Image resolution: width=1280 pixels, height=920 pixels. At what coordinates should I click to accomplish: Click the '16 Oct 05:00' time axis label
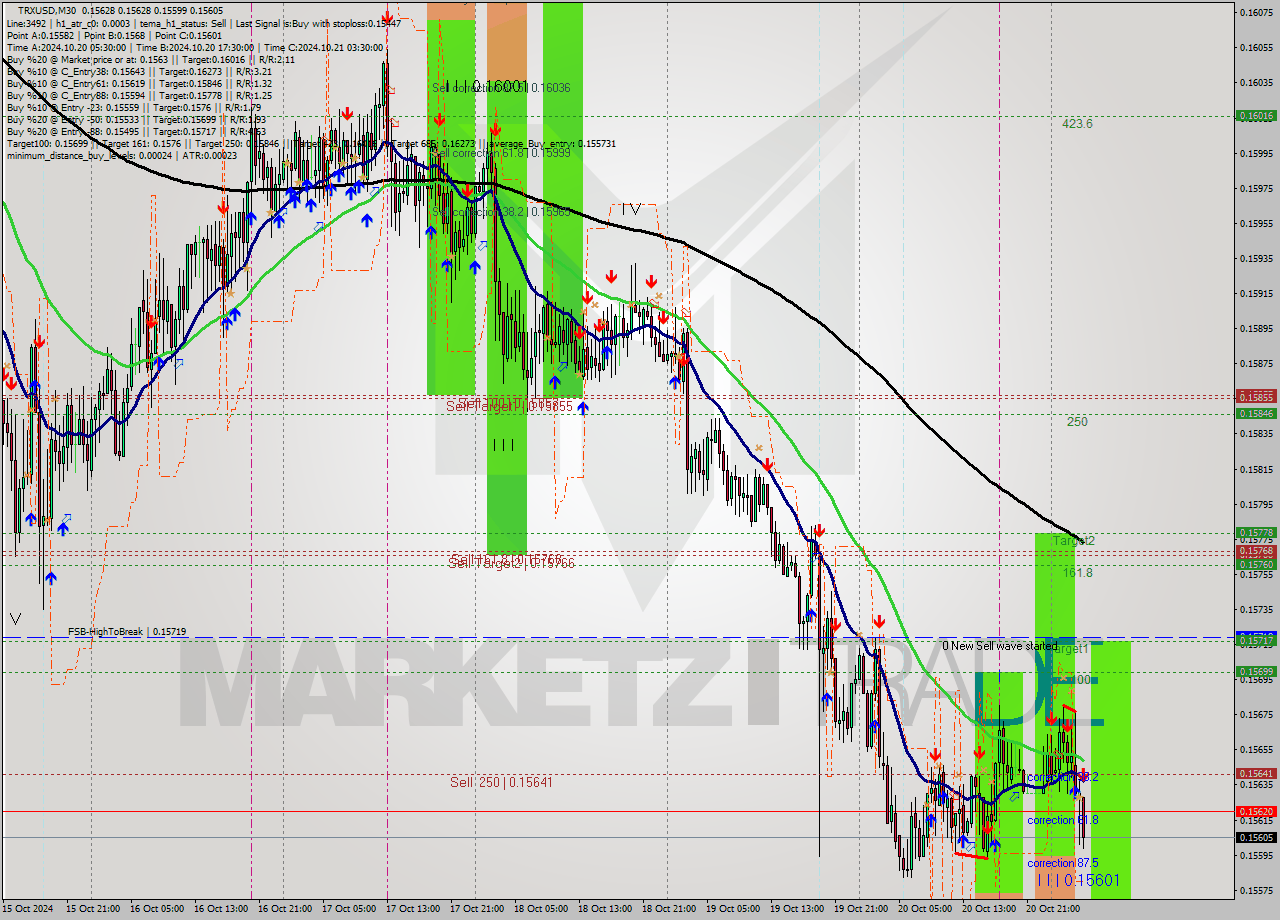pyautogui.click(x=158, y=909)
